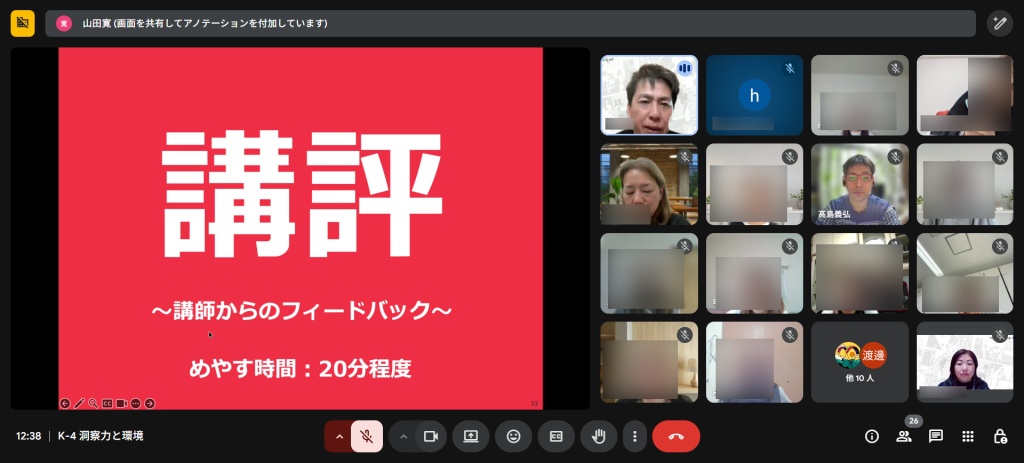The height and width of the screenshot is (463, 1024).
Task: Click the 他 10 人 others tile
Action: [860, 361]
